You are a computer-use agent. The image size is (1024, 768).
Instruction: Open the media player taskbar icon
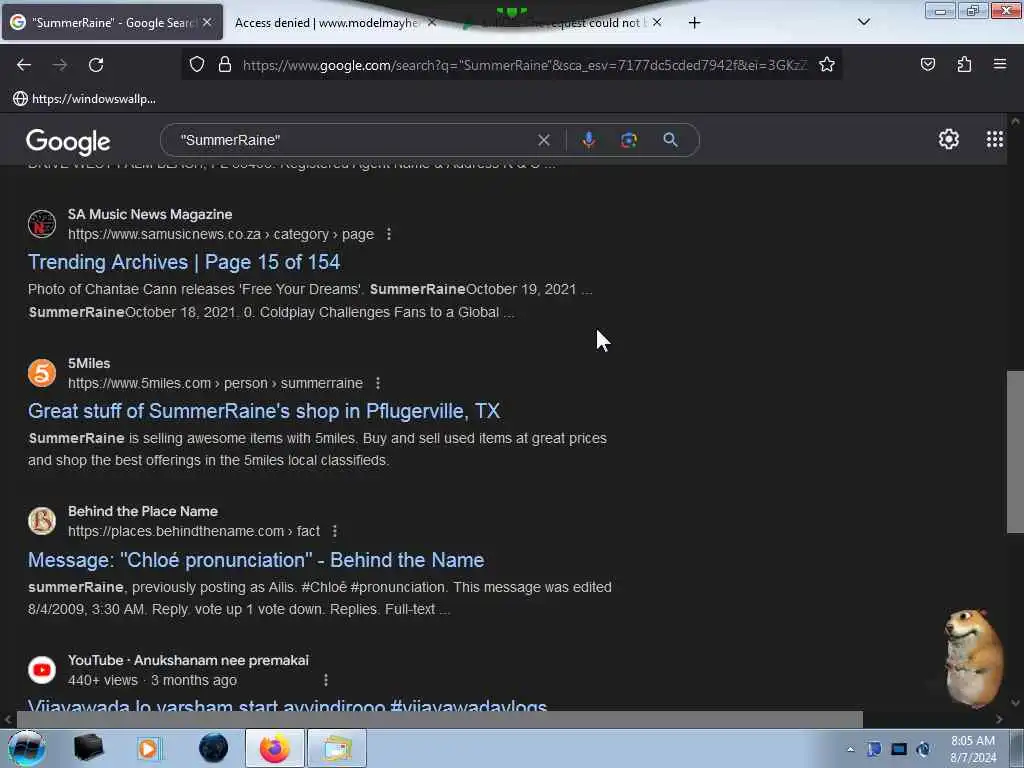[148, 748]
